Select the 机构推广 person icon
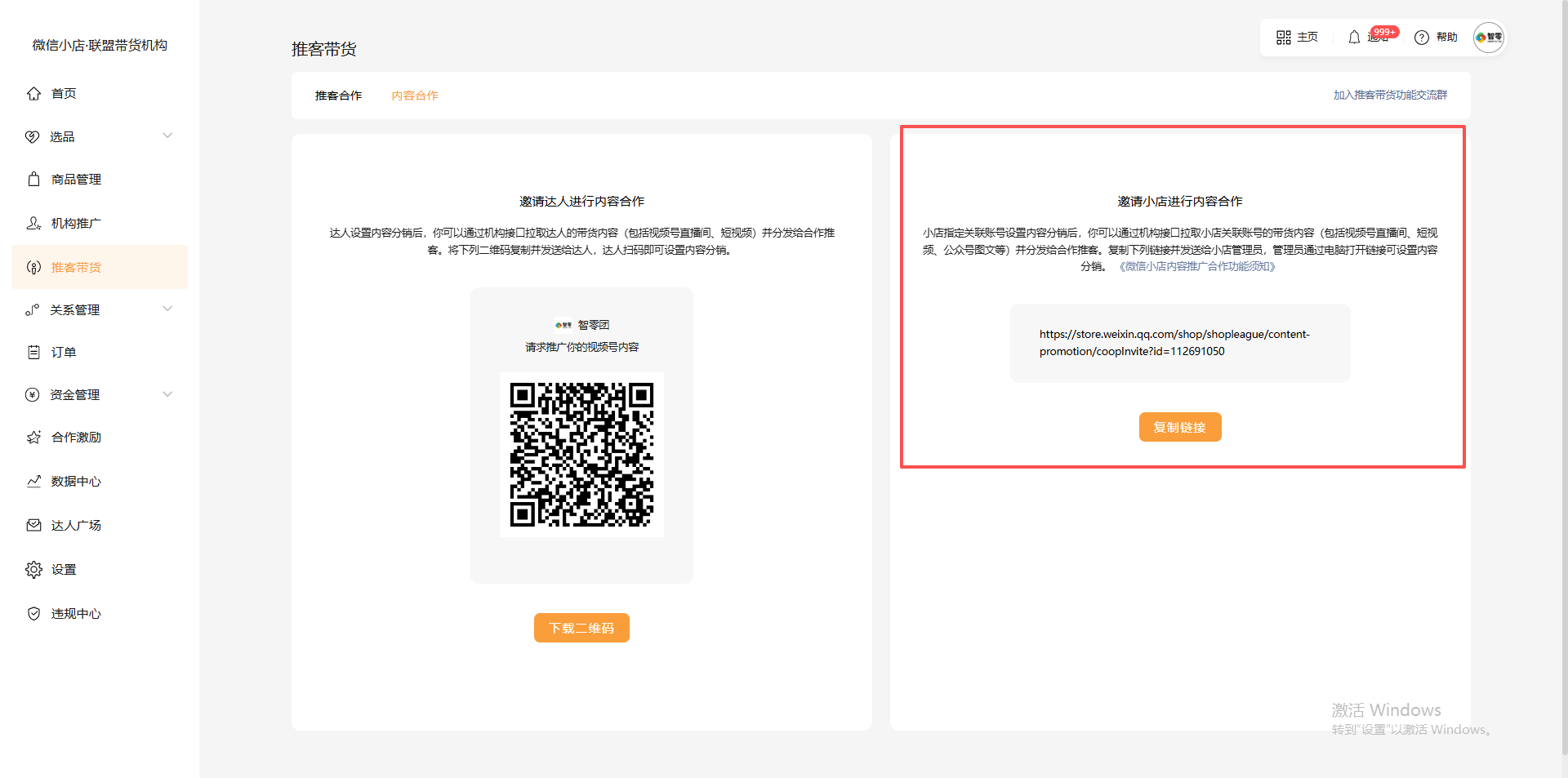The image size is (1568, 778). pyautogui.click(x=33, y=223)
